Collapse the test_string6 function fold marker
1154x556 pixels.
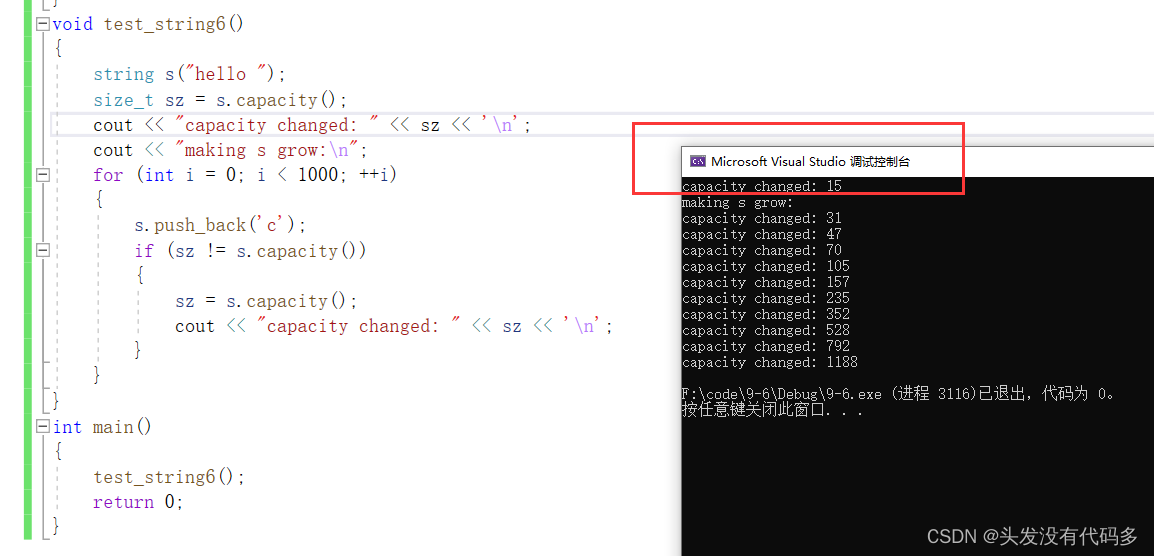[x=43, y=24]
